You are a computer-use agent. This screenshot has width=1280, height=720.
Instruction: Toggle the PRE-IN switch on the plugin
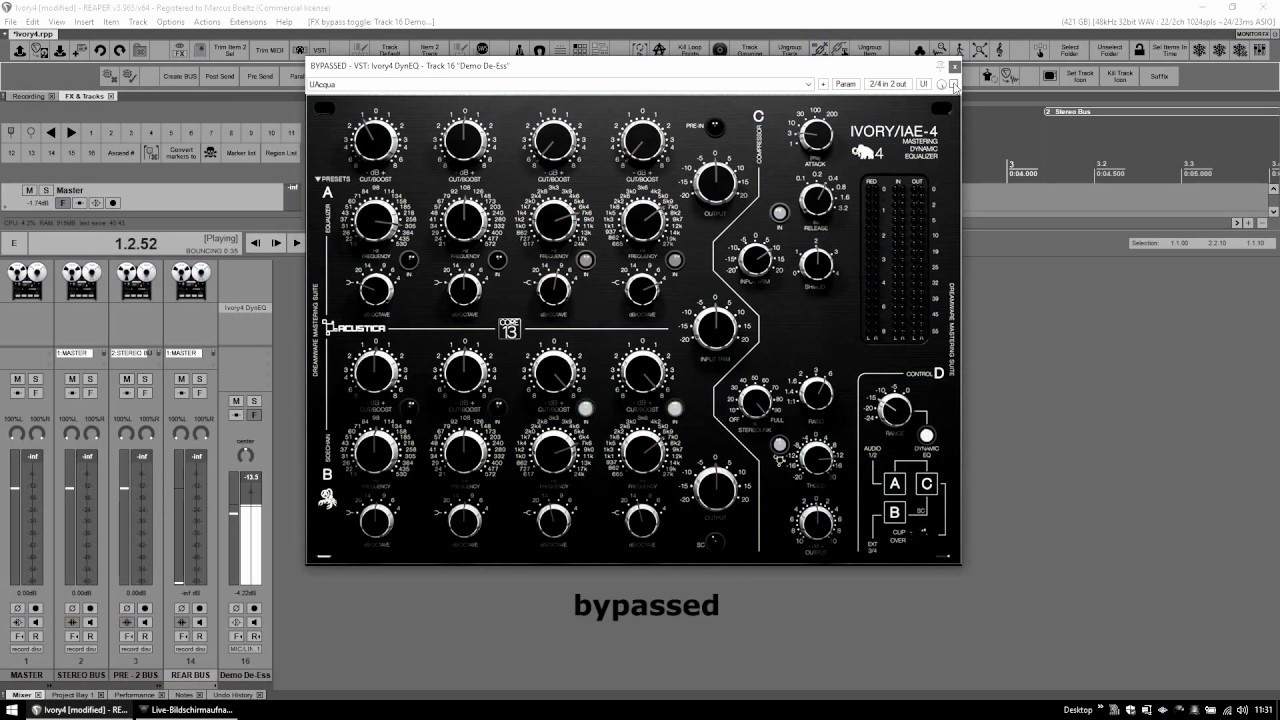point(715,126)
